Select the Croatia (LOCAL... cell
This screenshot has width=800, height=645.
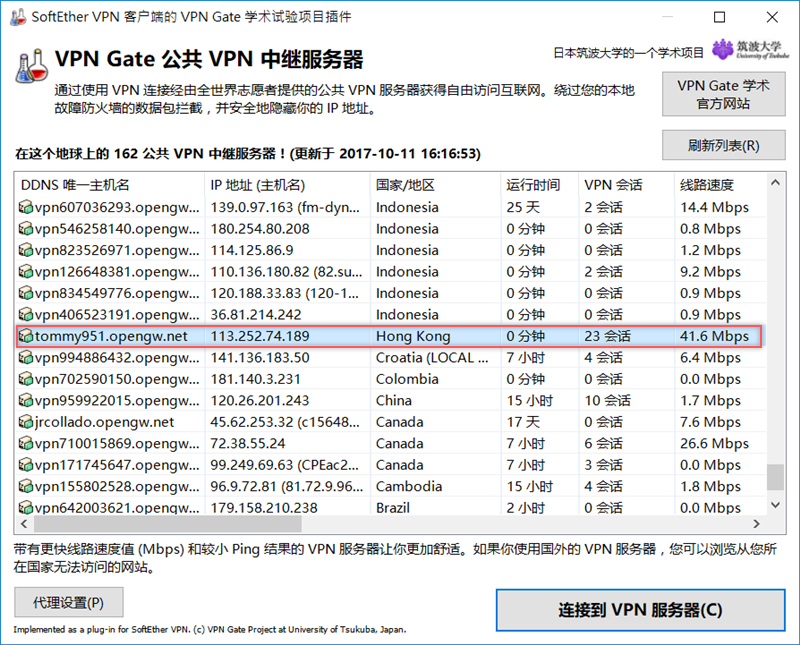[x=432, y=357]
